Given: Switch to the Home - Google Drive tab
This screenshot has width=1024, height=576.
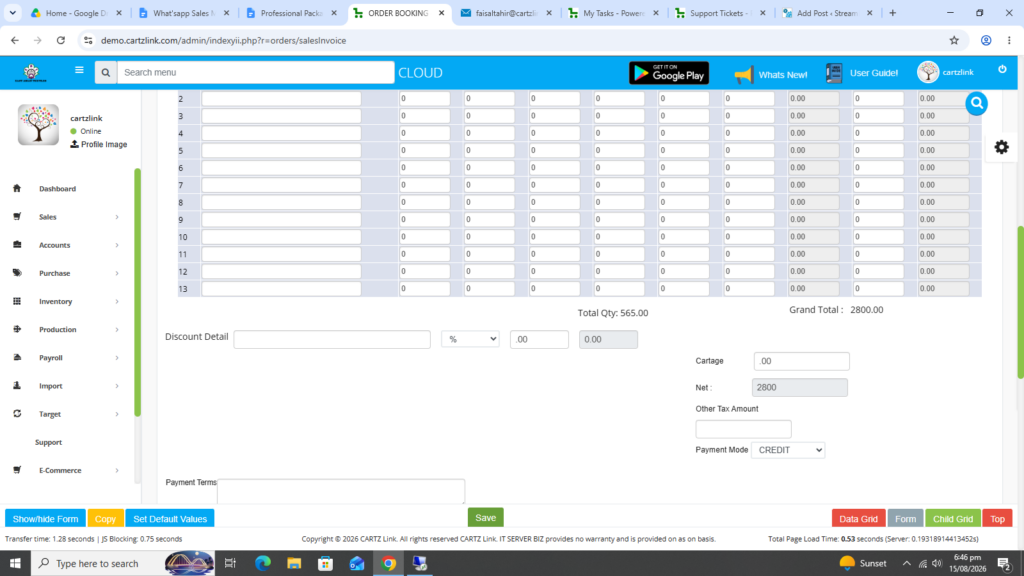Looking at the screenshot, I should click(76, 13).
